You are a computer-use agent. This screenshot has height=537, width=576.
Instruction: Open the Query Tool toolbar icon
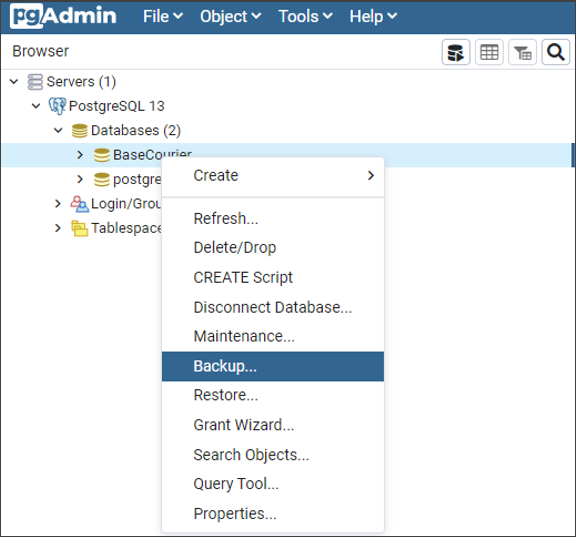coord(456,52)
